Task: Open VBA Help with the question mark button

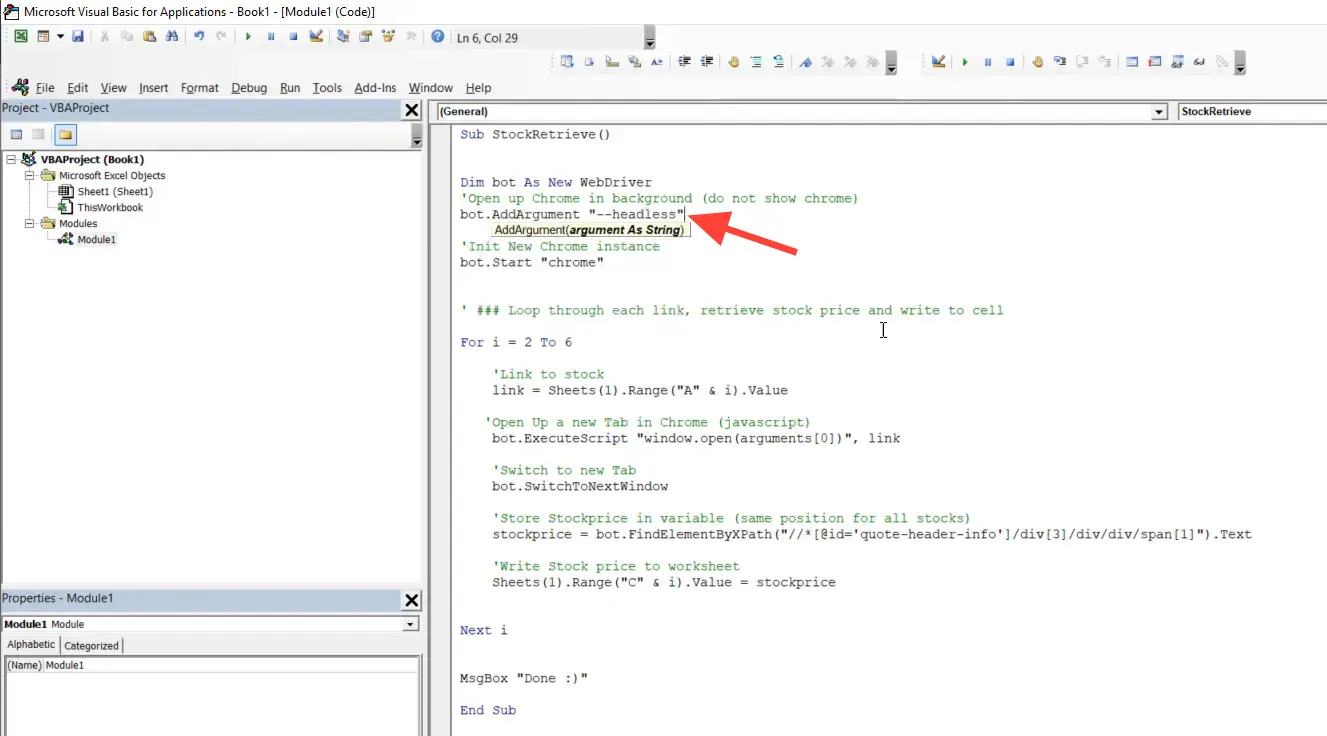Action: 437,36
